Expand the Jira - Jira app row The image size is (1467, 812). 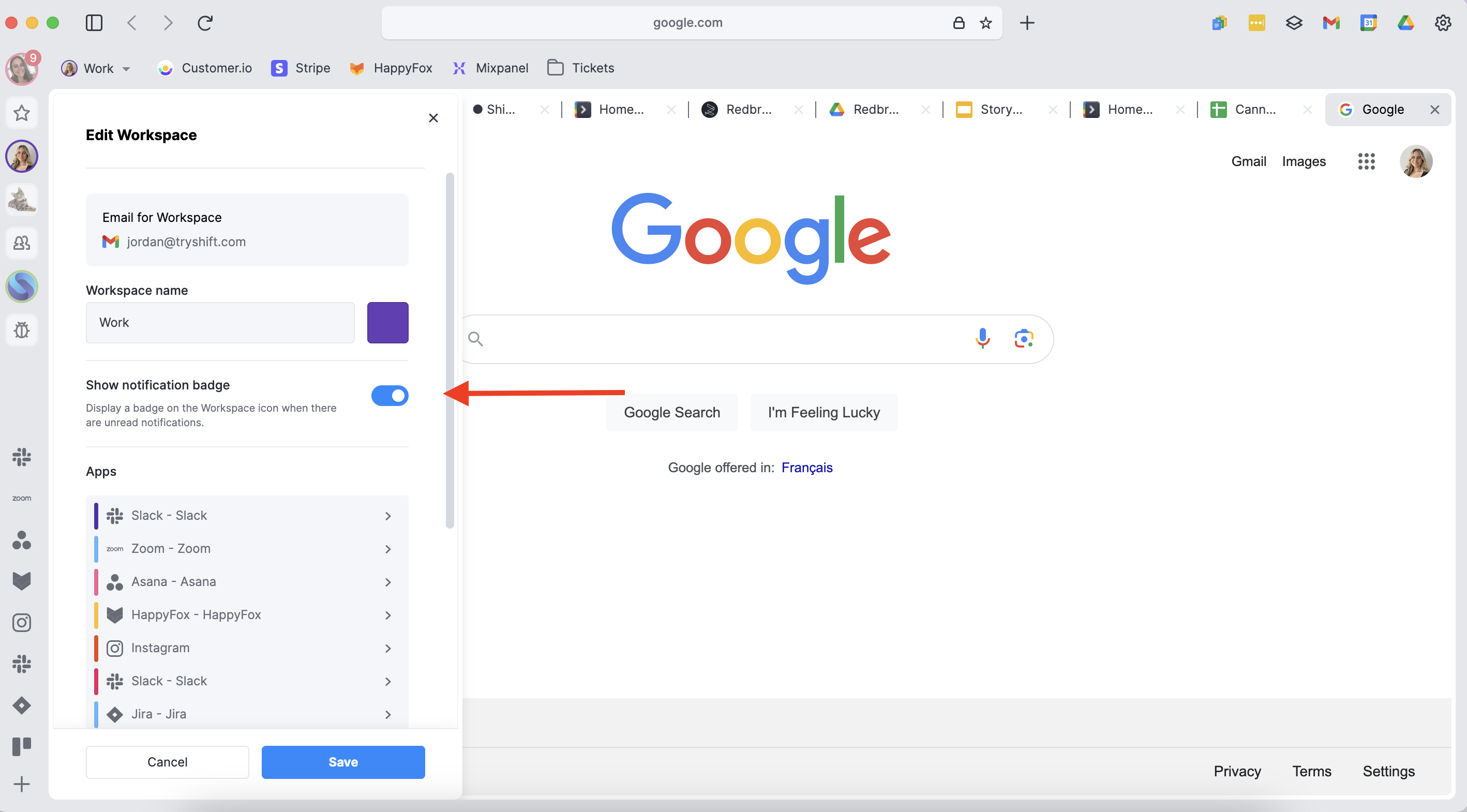pyautogui.click(x=247, y=714)
